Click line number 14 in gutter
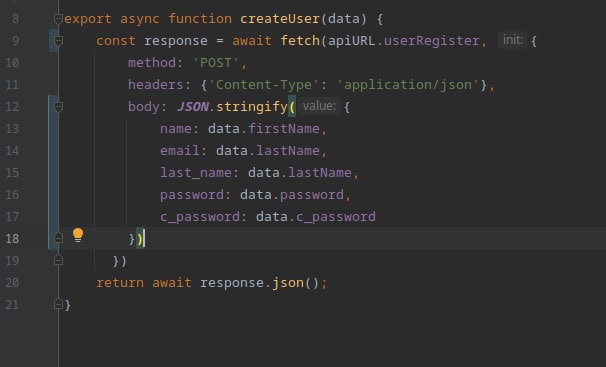 [12, 151]
